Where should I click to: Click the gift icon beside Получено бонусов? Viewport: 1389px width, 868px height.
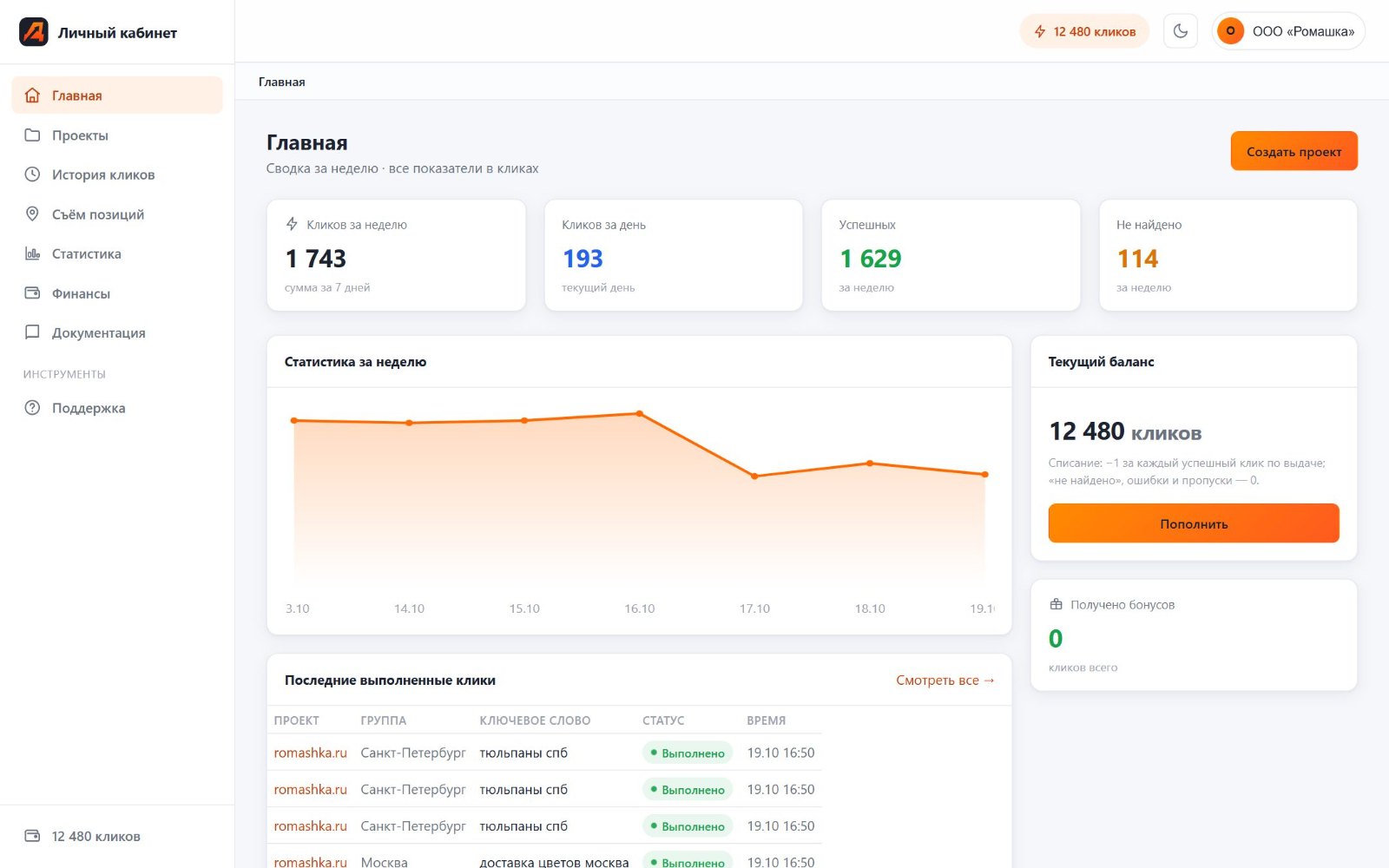[x=1057, y=604]
